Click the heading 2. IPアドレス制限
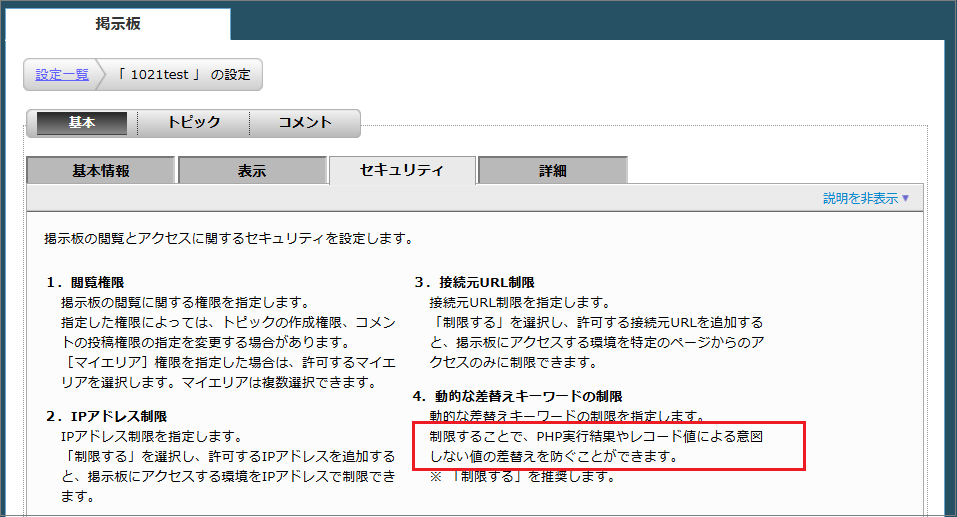957x517 pixels. (x=105, y=416)
